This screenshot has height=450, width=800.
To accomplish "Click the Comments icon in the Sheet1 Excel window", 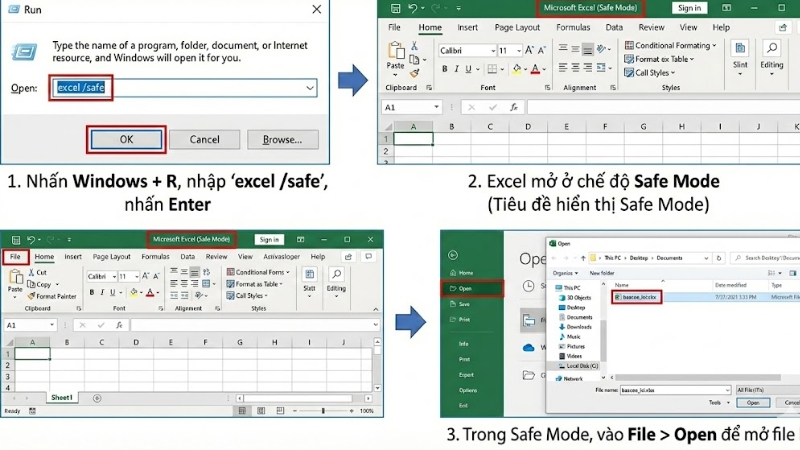I will [x=368, y=256].
